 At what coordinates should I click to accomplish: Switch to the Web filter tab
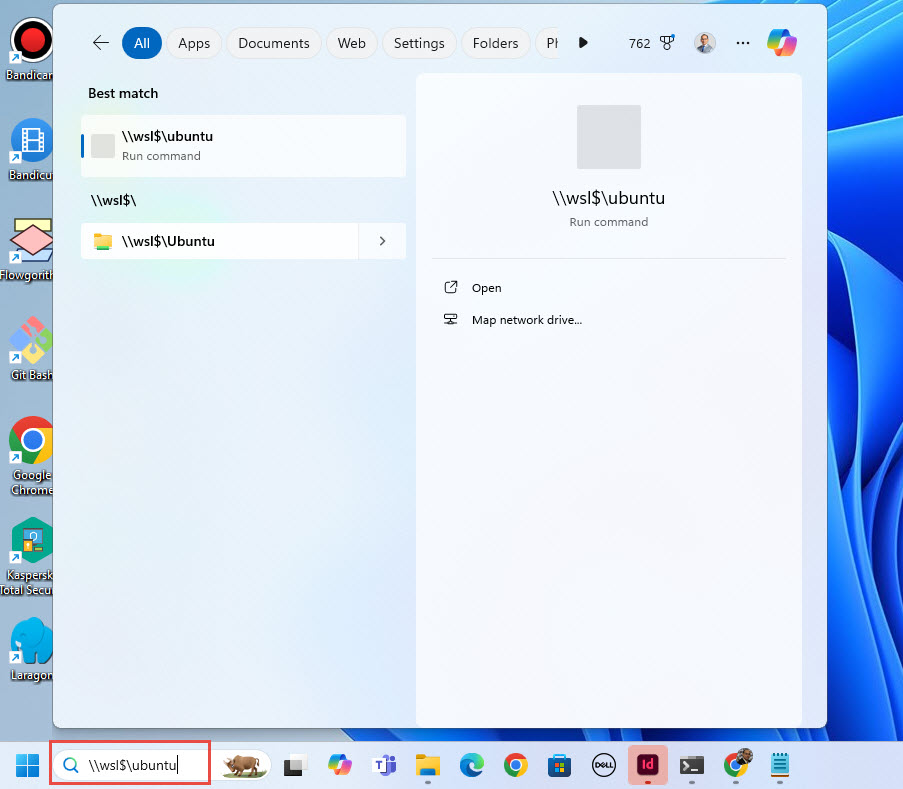point(351,43)
